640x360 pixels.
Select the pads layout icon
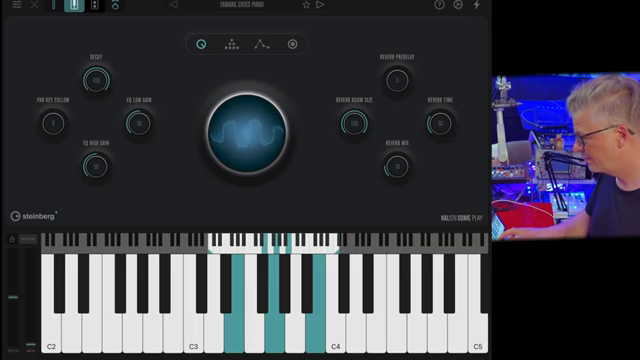[x=94, y=5]
